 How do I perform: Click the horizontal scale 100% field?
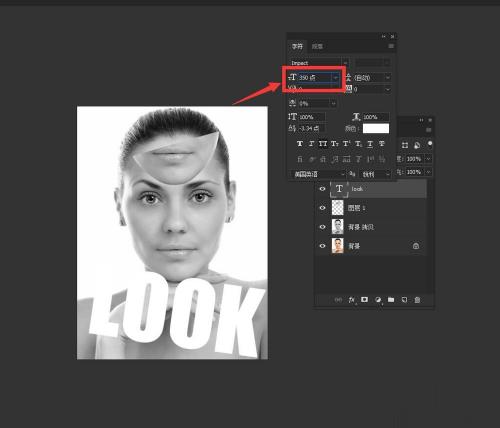point(375,117)
